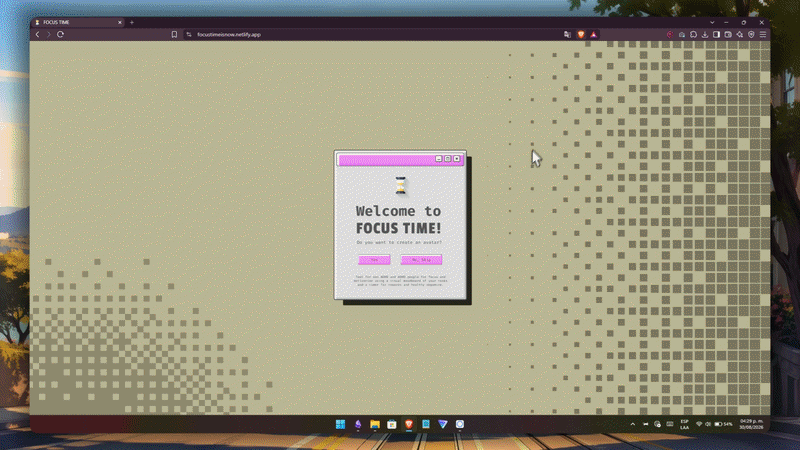The width and height of the screenshot is (800, 450).
Task: Open Brave Rewards triangle icon
Action: point(593,34)
